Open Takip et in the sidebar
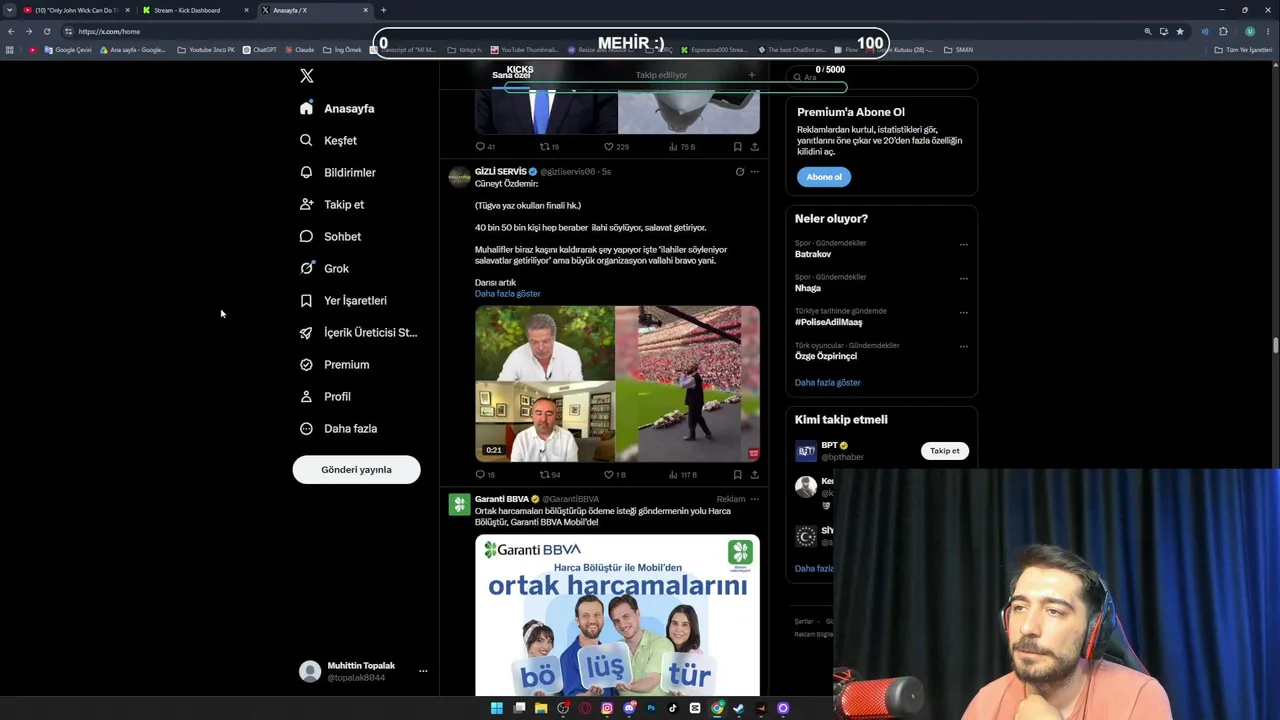The image size is (1280, 720). coord(332,204)
